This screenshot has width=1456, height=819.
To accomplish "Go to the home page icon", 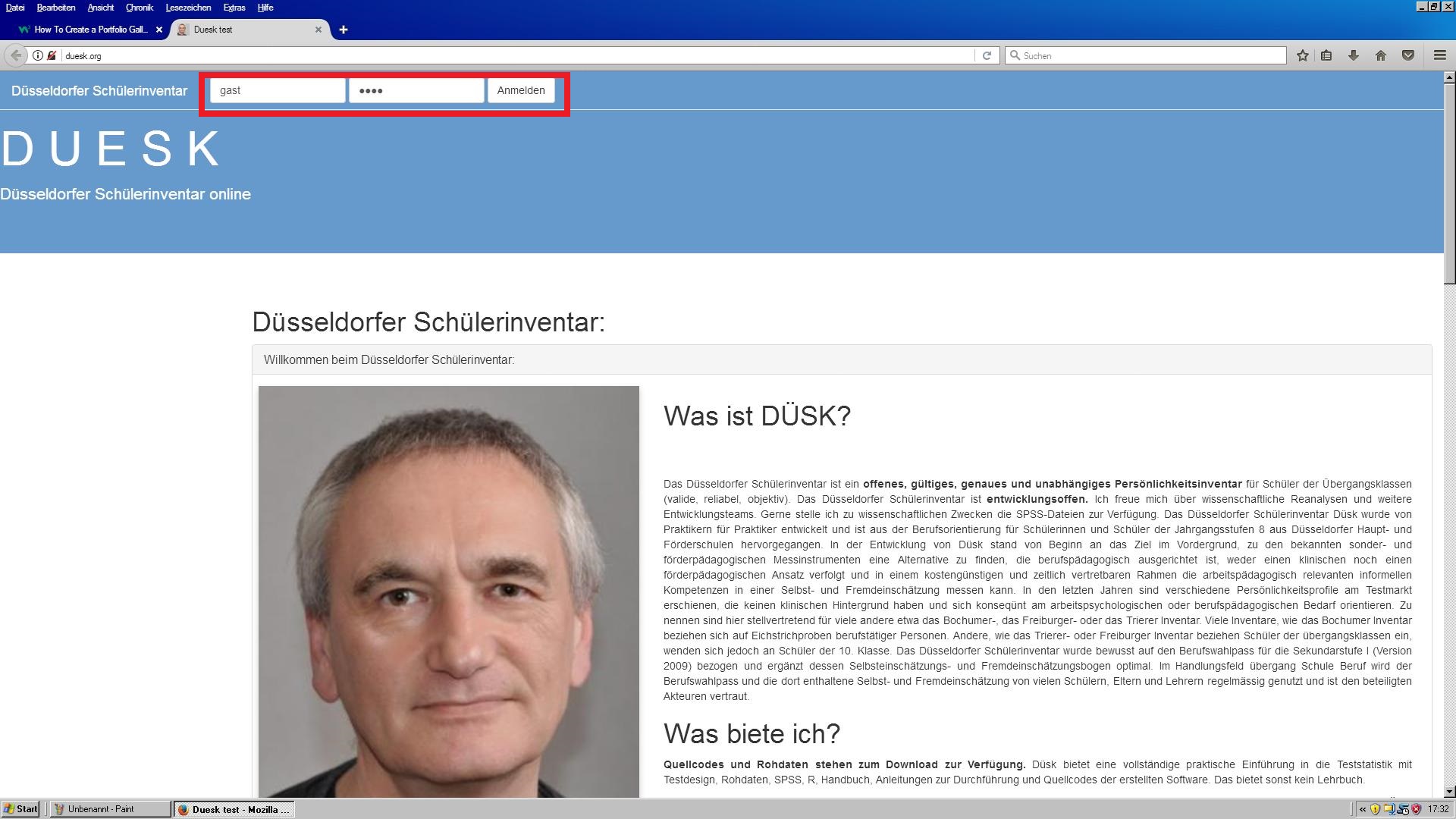I will click(1381, 55).
